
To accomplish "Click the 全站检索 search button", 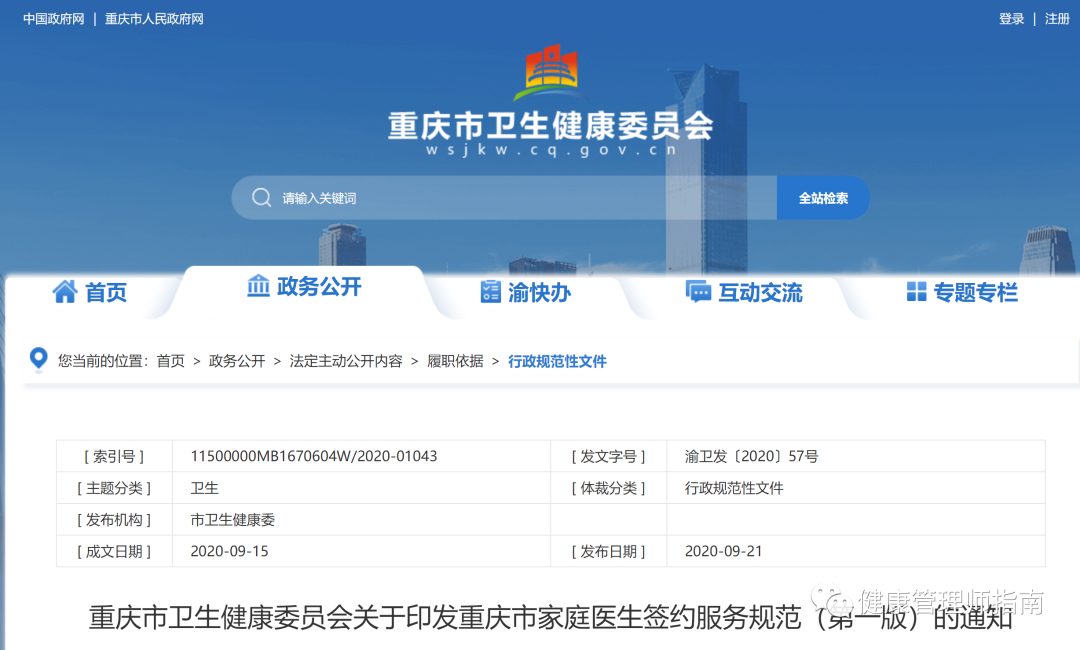I will tap(823, 198).
